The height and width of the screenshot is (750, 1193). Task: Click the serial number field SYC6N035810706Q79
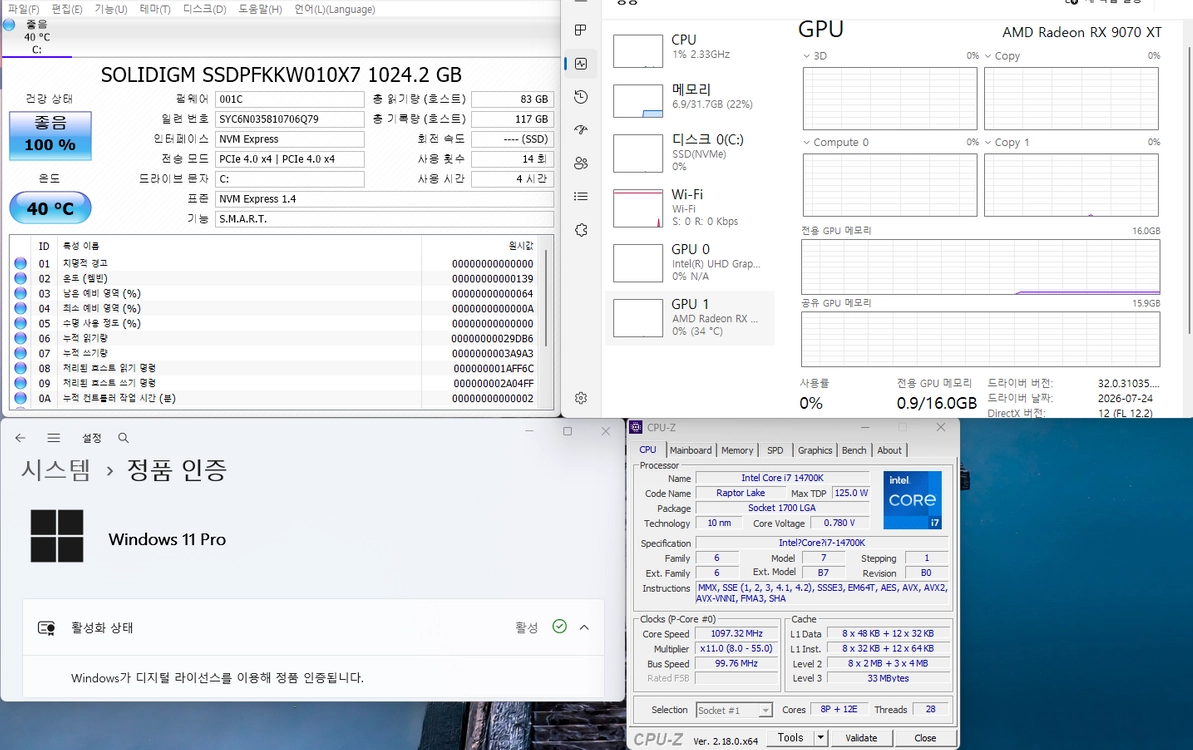[x=290, y=119]
